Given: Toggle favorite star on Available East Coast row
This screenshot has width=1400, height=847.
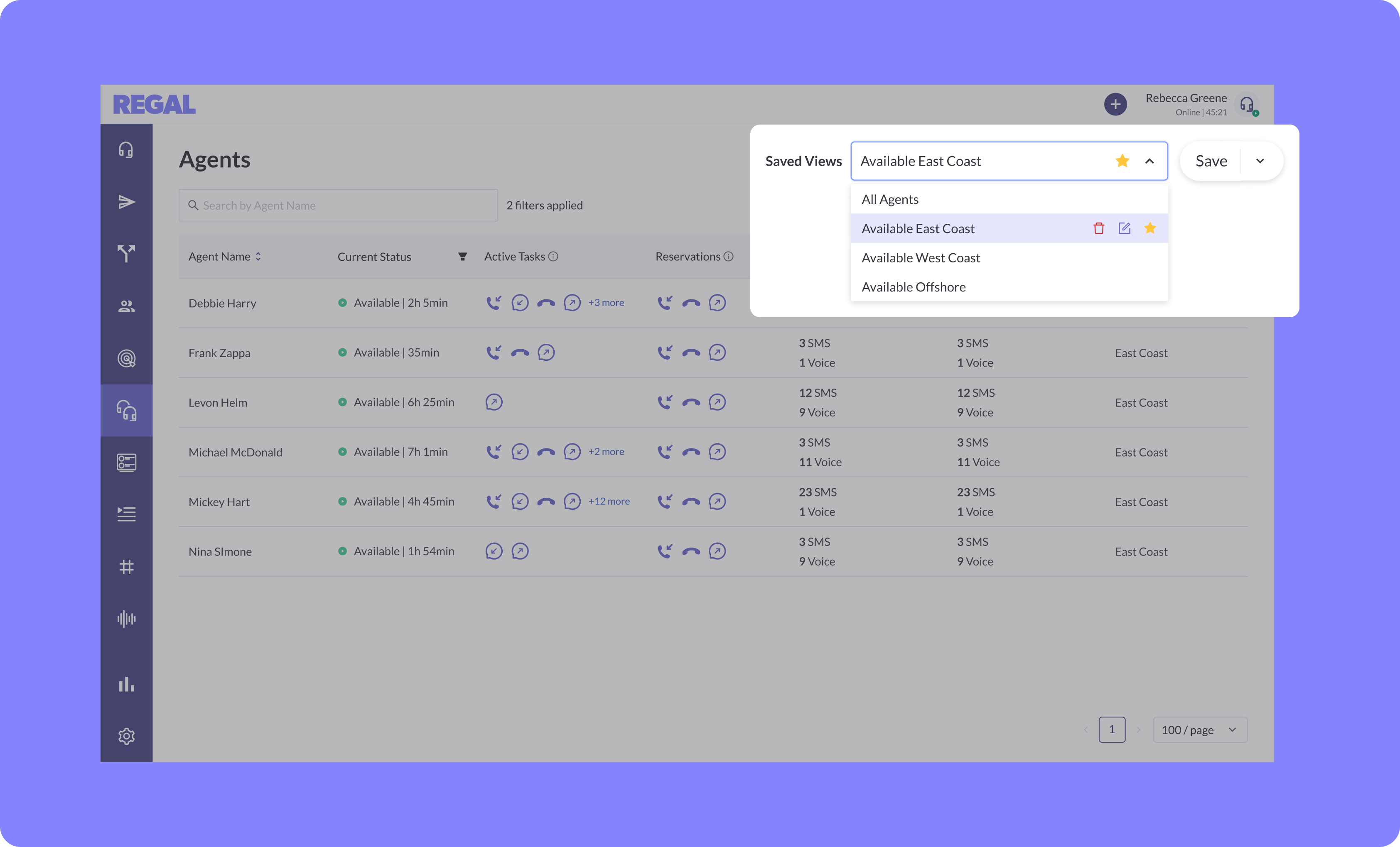Looking at the screenshot, I should 1149,228.
